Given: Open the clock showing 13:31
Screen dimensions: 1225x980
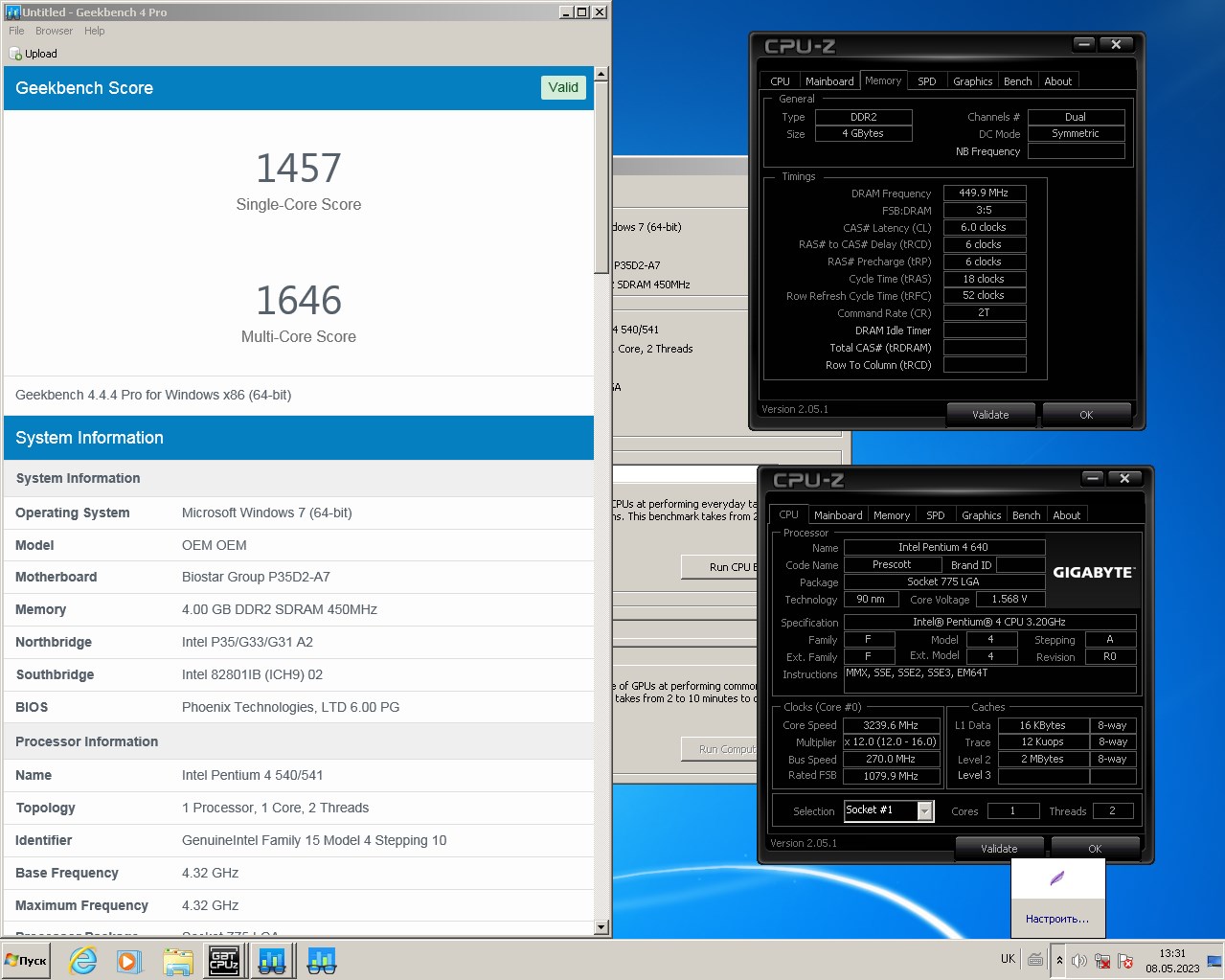Looking at the screenshot, I should pos(1172,960).
